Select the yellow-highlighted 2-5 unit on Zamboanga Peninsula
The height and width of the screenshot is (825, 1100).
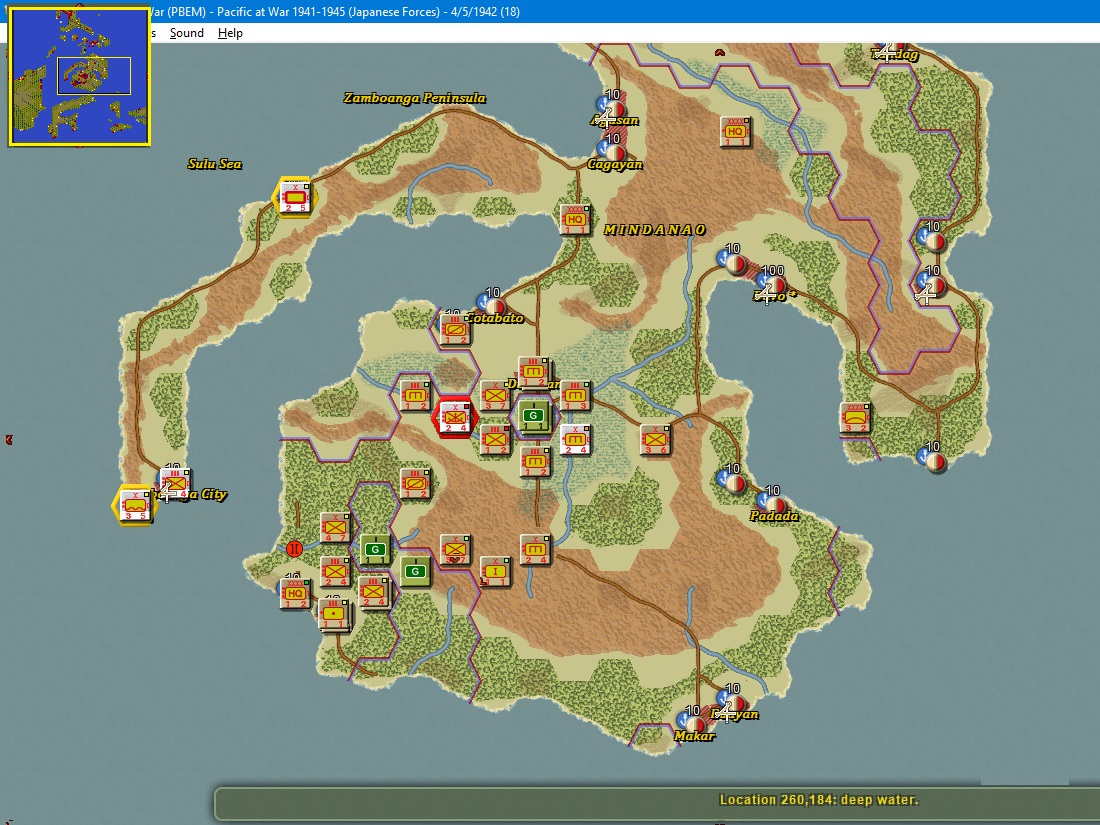(295, 197)
